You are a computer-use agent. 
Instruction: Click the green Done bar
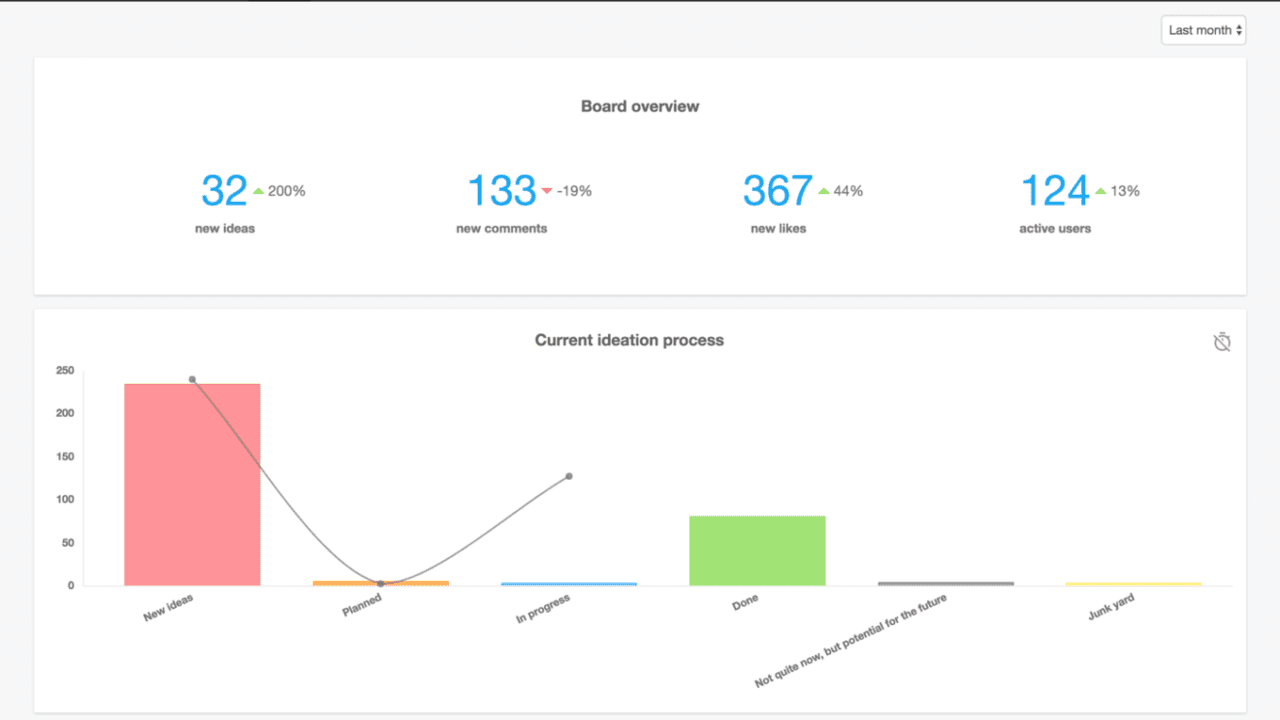click(757, 550)
